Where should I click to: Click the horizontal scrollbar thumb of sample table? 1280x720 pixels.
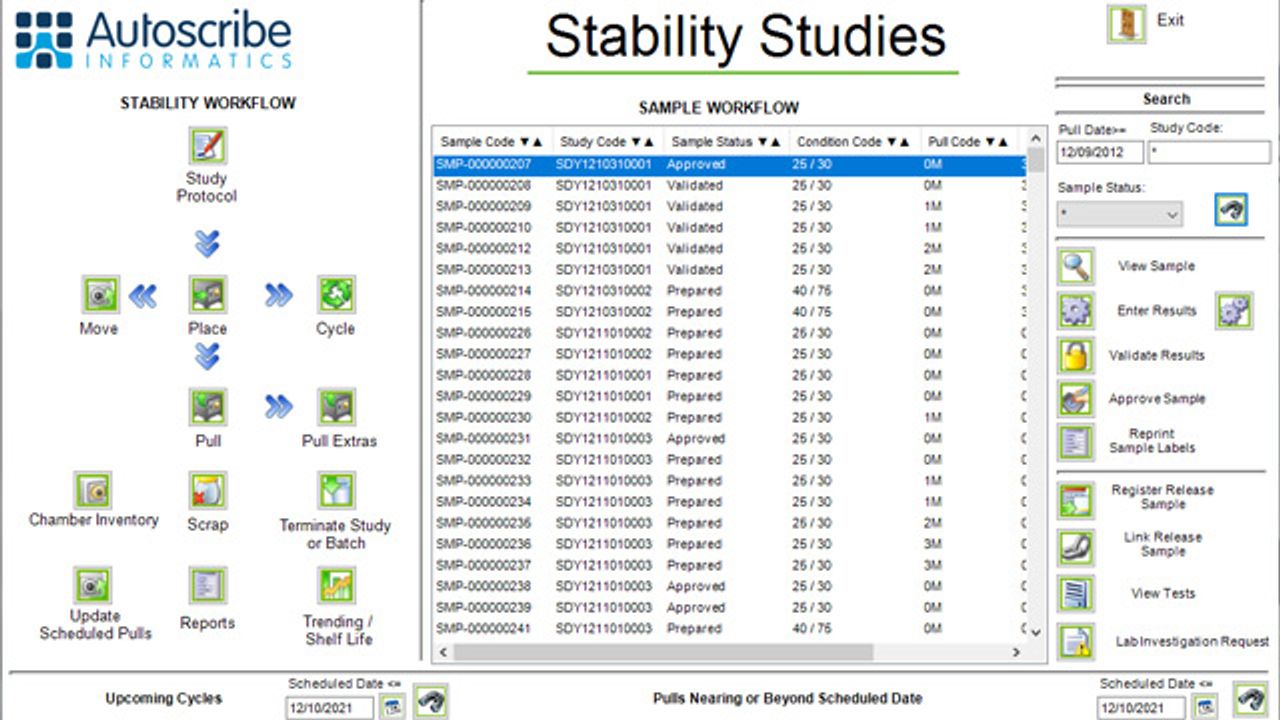663,652
